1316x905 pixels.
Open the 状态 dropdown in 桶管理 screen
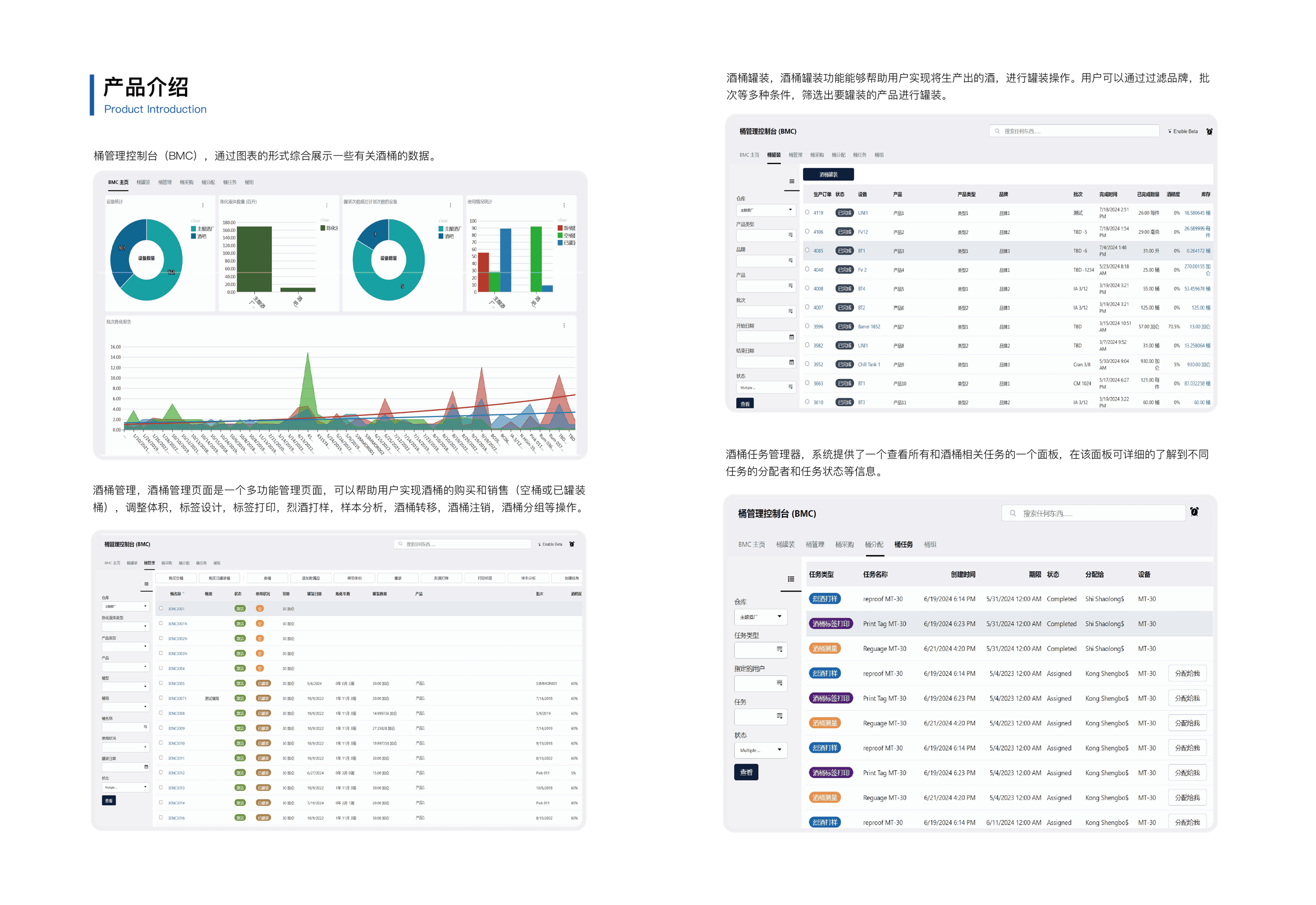tap(125, 788)
